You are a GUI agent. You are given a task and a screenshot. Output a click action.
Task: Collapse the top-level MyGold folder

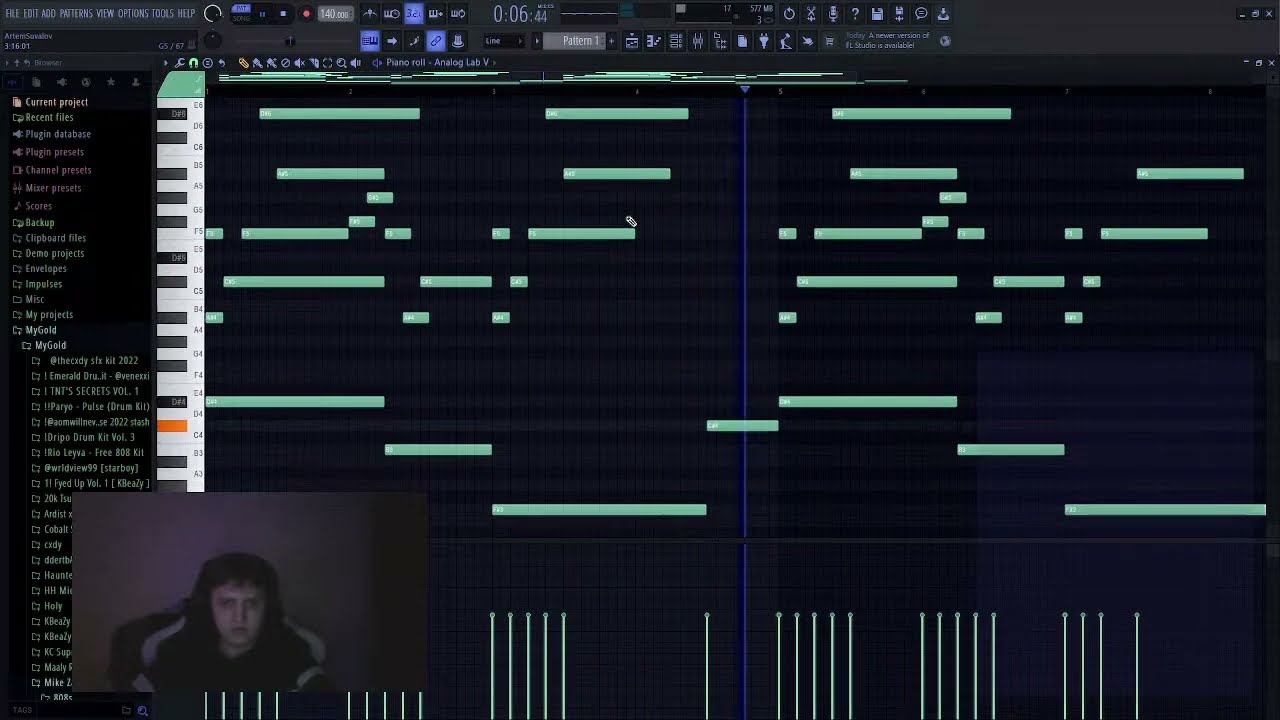(40, 330)
